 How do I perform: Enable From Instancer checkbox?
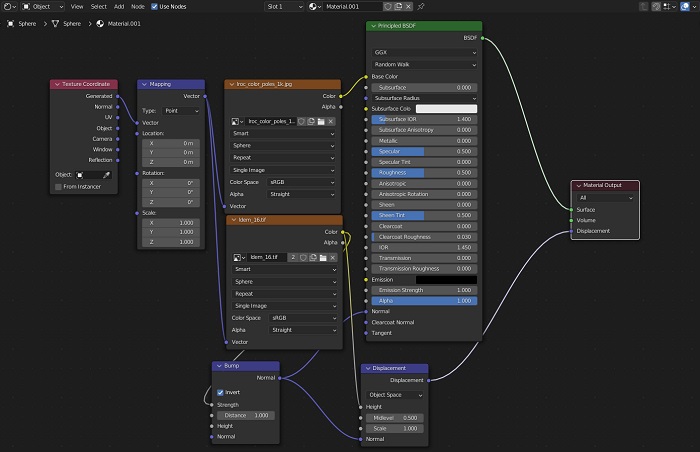(x=58, y=187)
